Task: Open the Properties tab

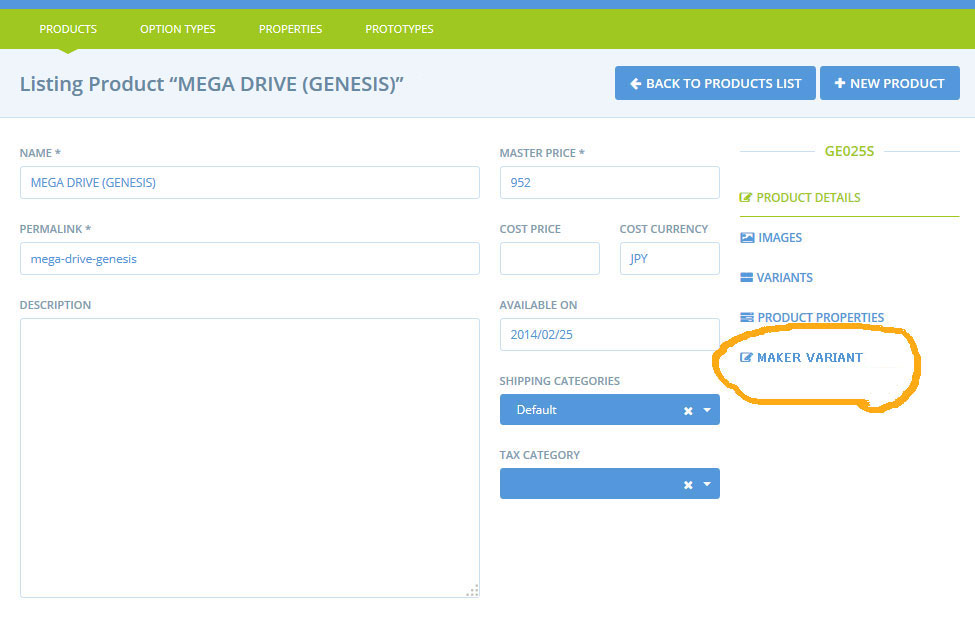Action: click(290, 29)
